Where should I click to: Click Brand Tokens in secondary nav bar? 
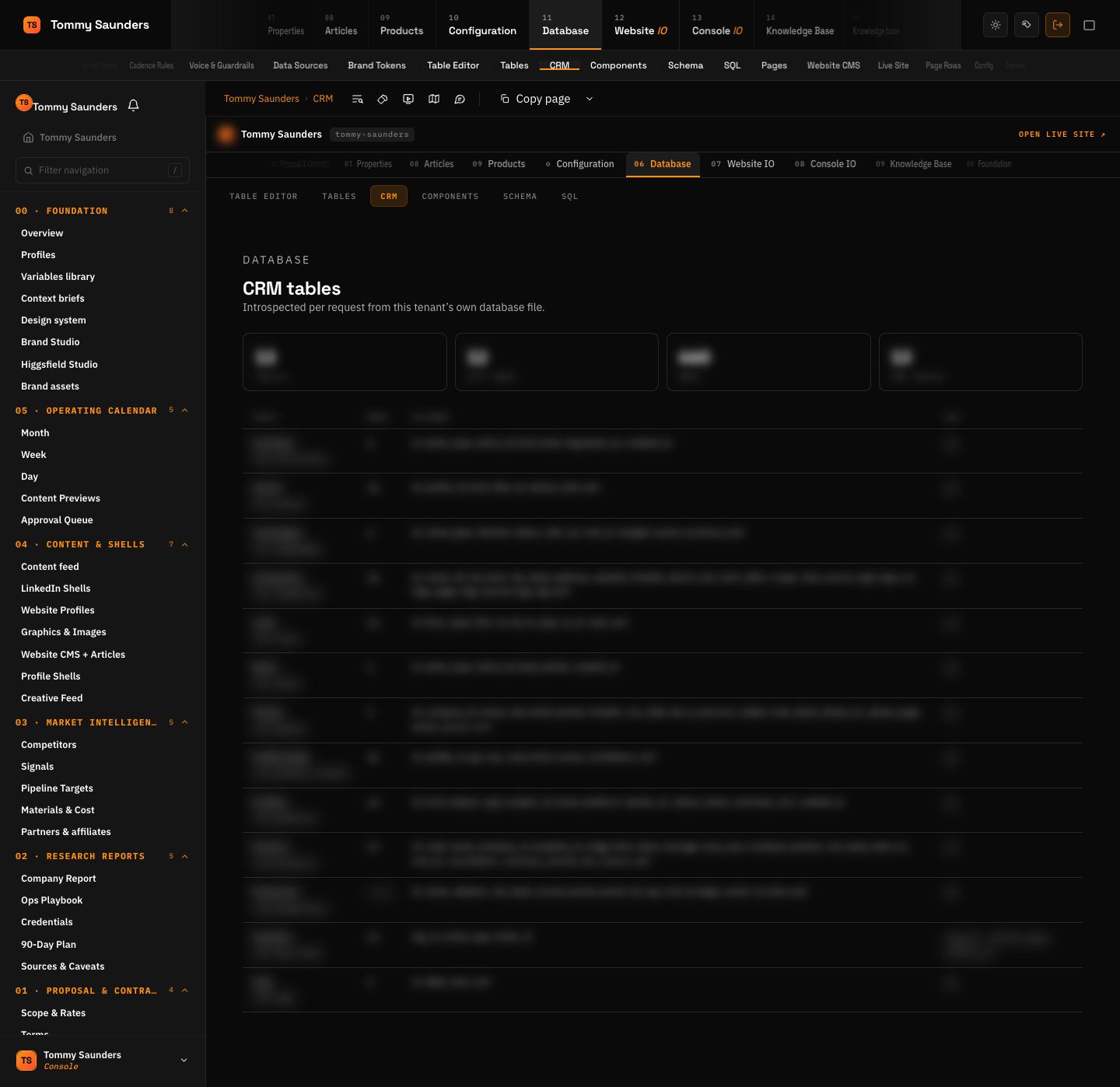click(377, 65)
